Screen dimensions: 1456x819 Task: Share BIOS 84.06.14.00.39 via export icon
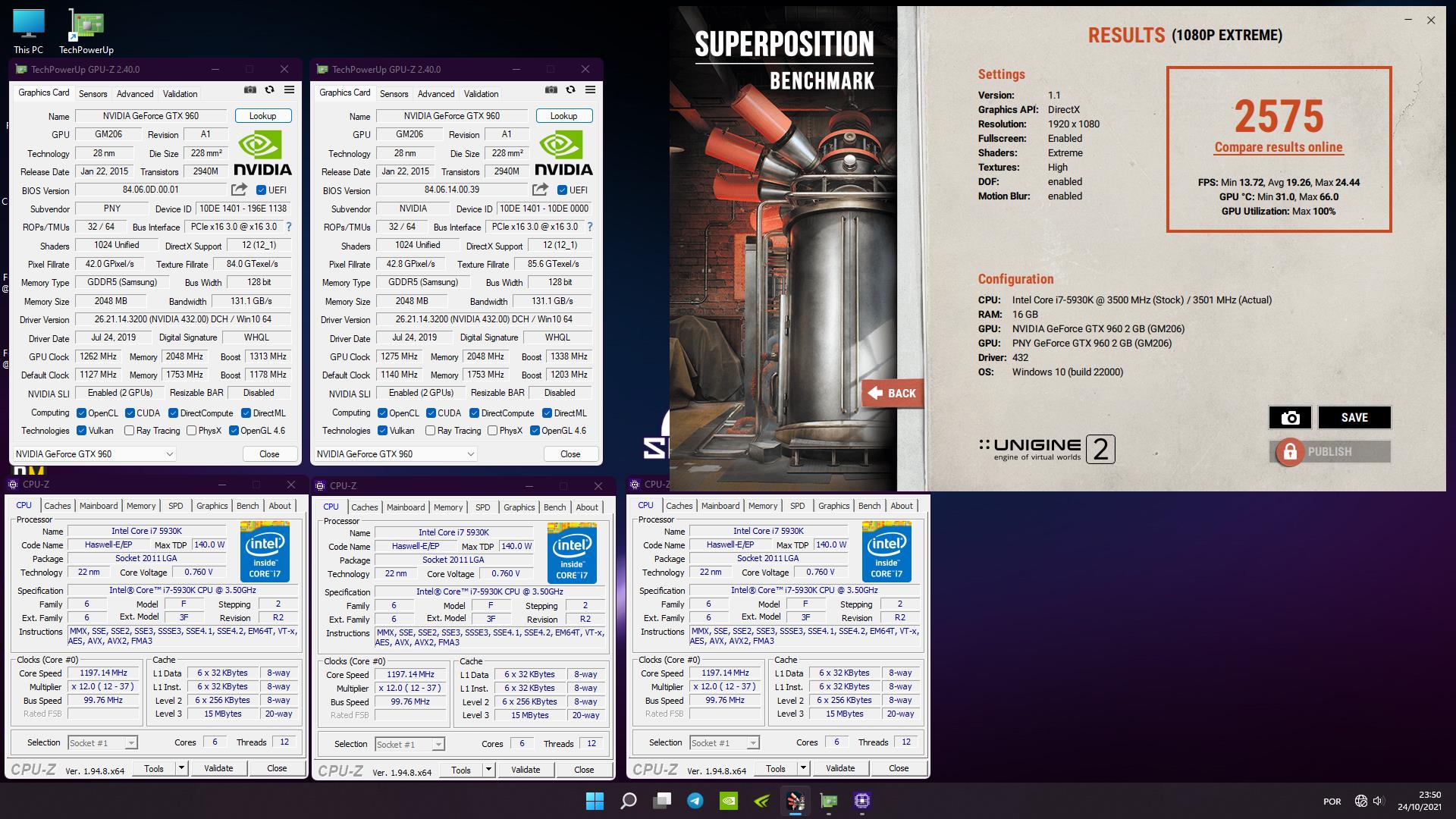tap(540, 190)
